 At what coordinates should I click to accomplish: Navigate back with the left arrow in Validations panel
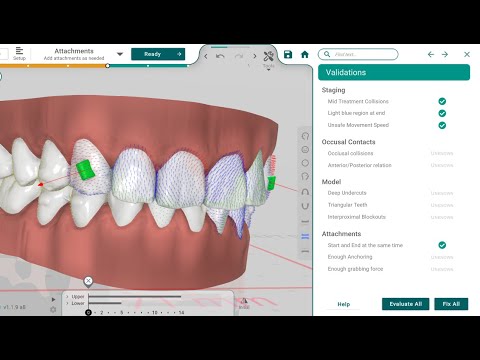coord(431,54)
